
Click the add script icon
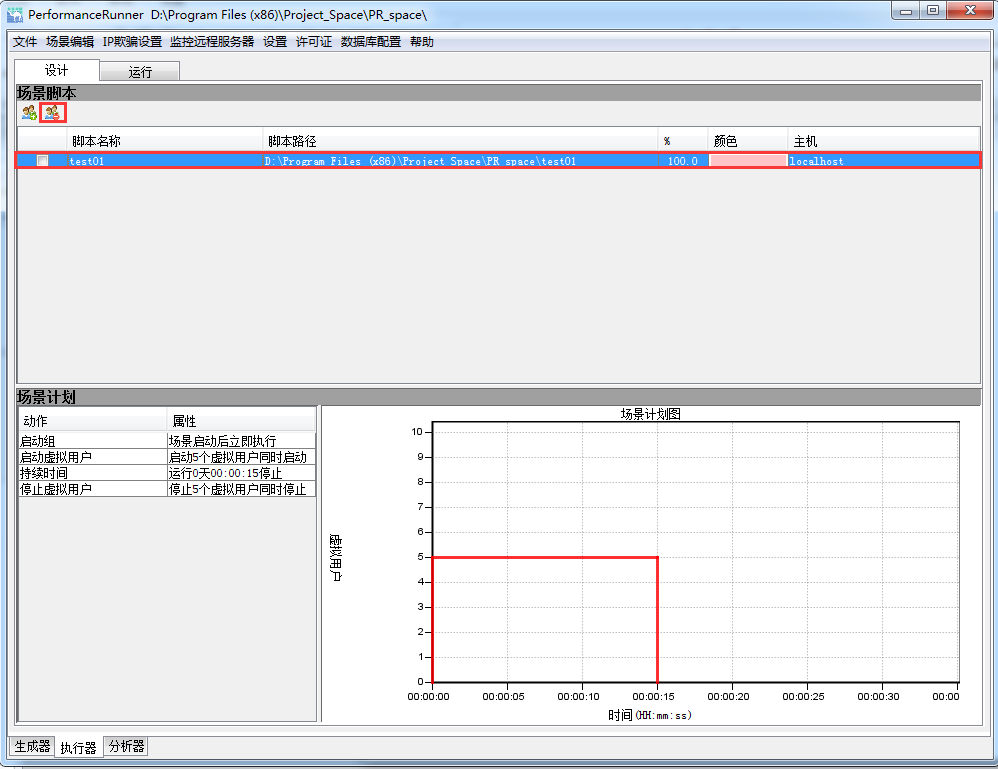coord(29,113)
